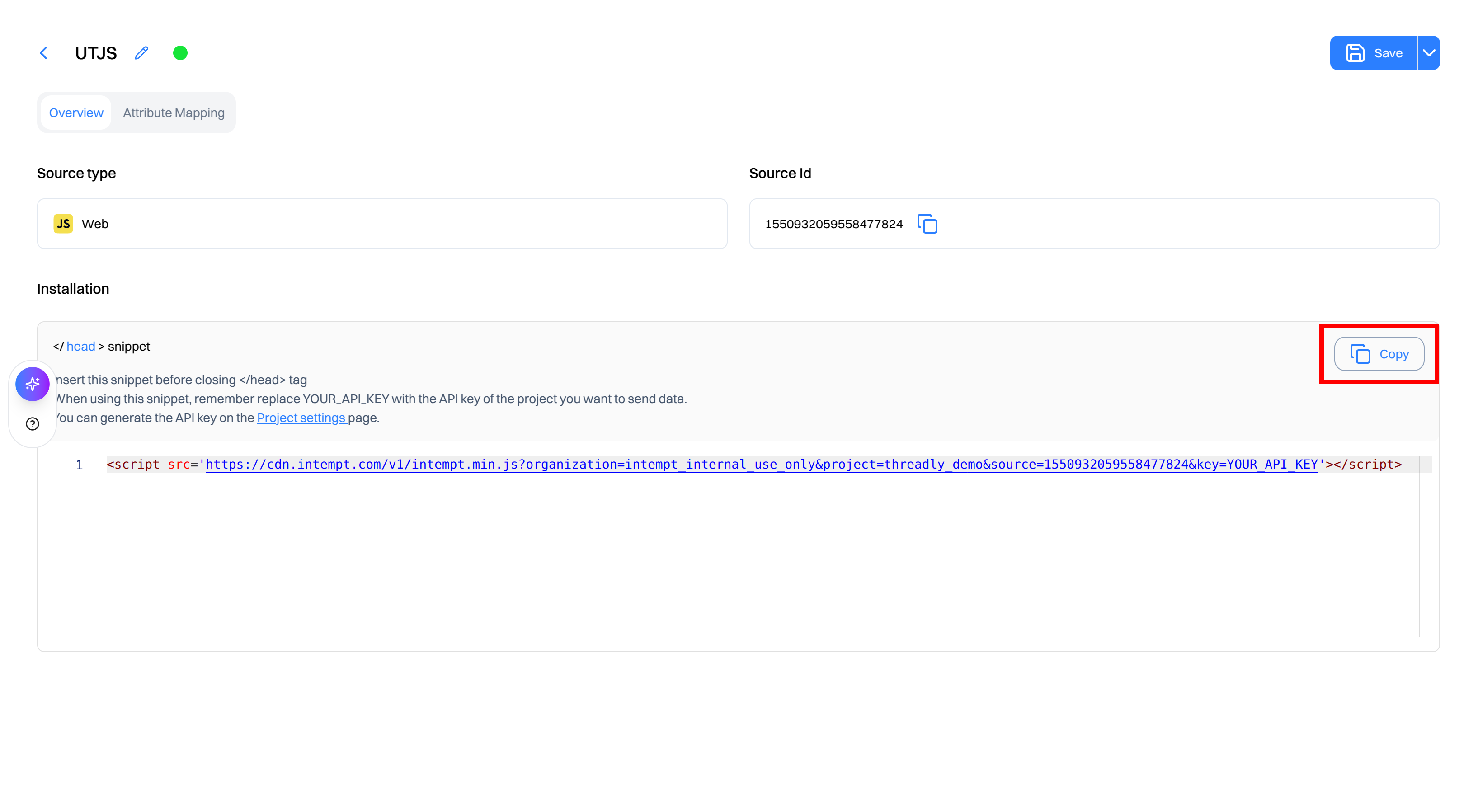The image size is (1478, 812).
Task: Click the UTJS source title
Action: coord(96,53)
